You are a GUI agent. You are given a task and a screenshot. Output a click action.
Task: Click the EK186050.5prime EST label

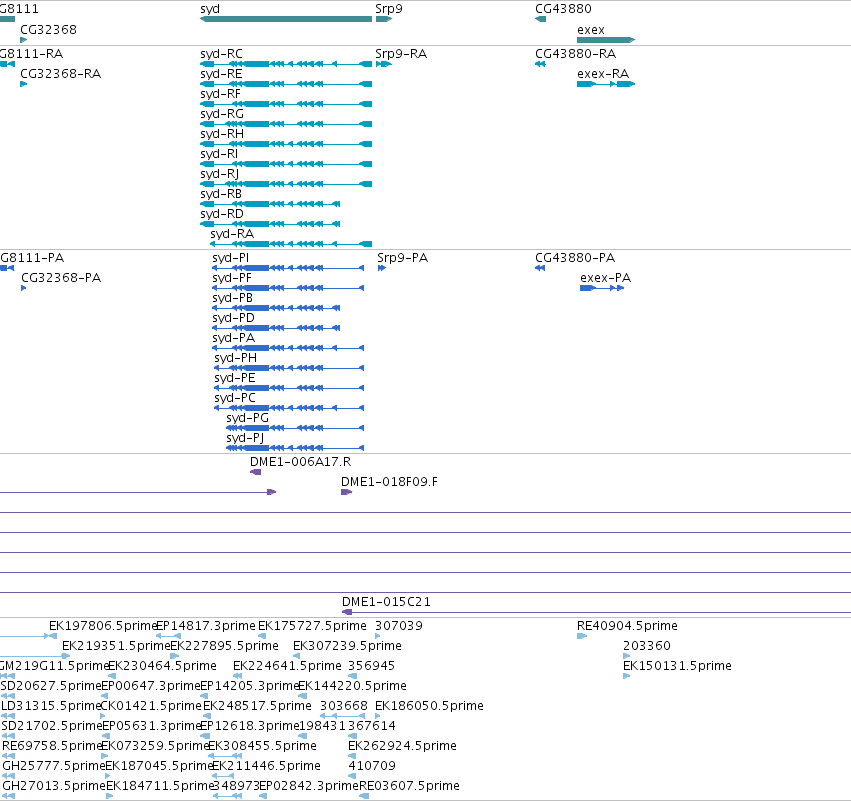point(429,706)
